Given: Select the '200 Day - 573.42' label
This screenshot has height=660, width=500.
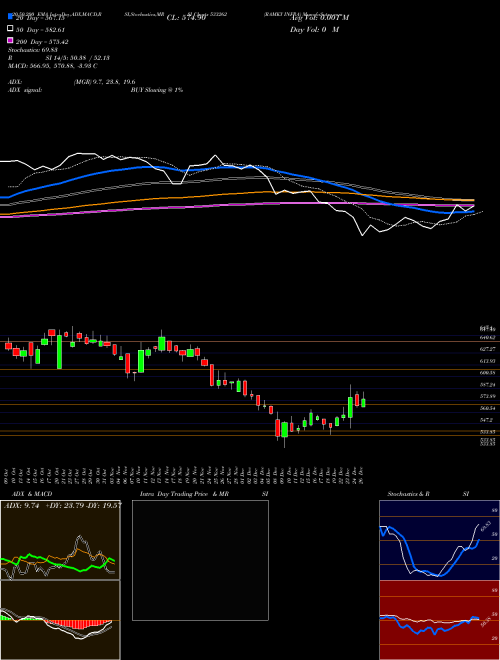Looking at the screenshot, I should [42, 42].
